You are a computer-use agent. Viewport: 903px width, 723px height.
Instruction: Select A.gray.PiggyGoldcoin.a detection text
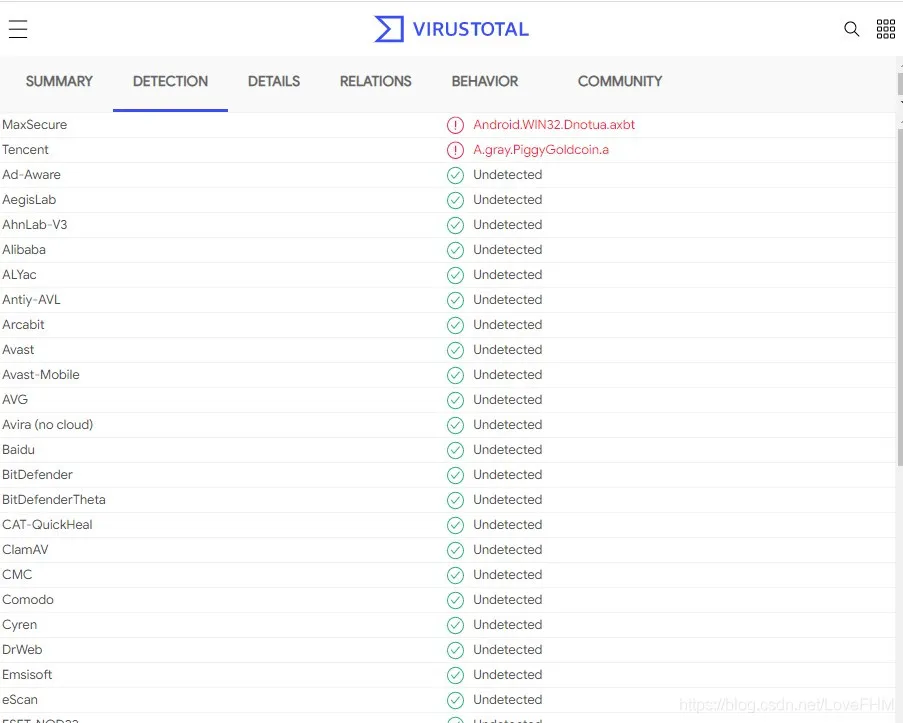541,150
